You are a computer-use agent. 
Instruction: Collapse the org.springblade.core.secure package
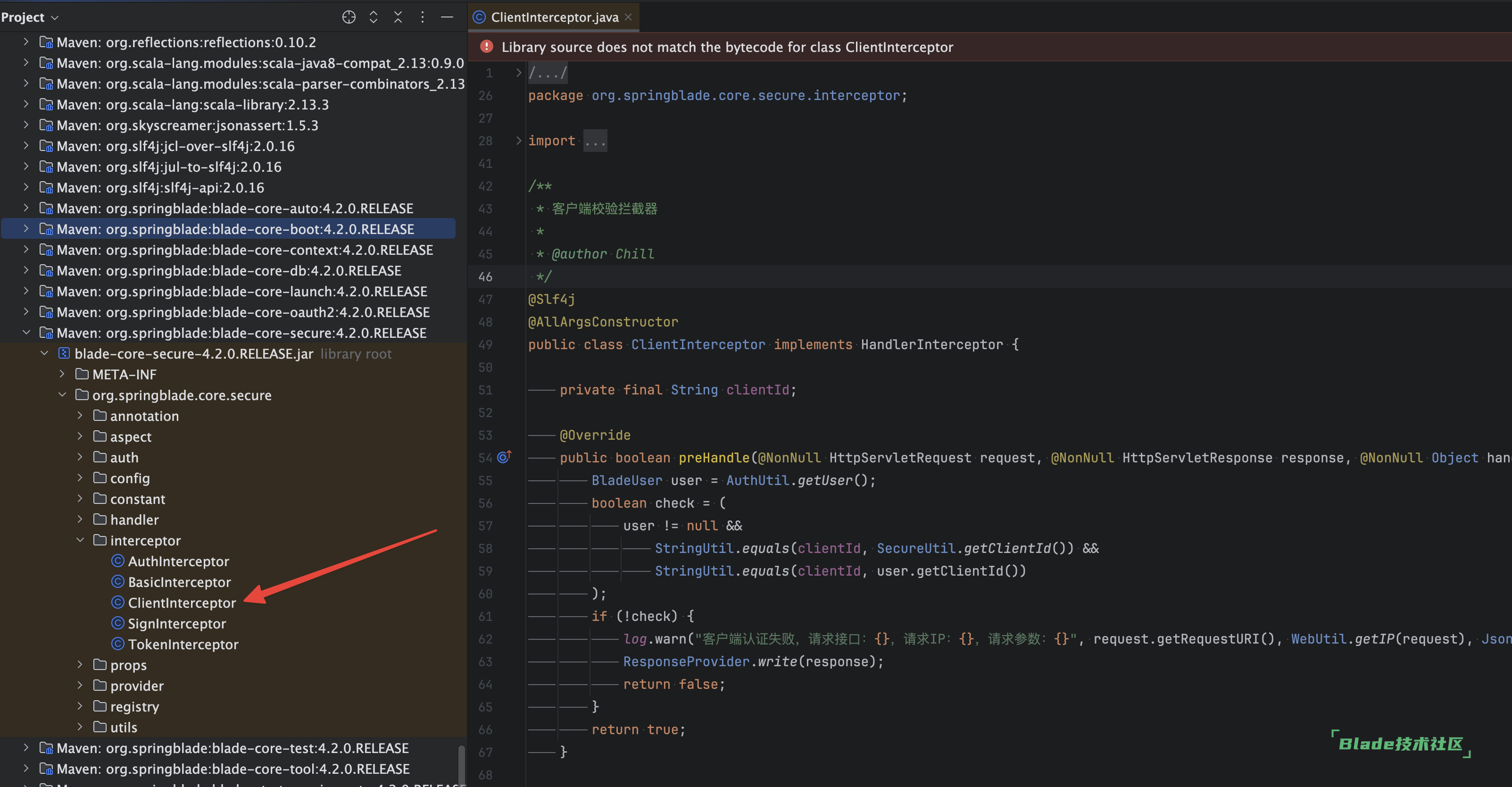62,394
